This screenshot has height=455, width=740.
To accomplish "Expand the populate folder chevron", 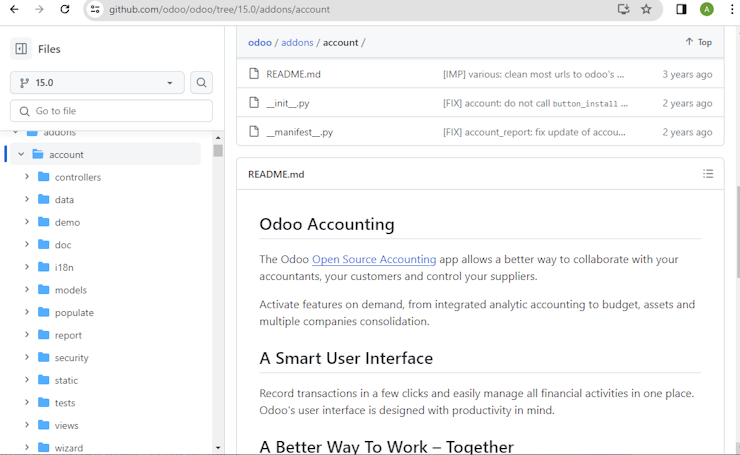I will [x=27, y=312].
